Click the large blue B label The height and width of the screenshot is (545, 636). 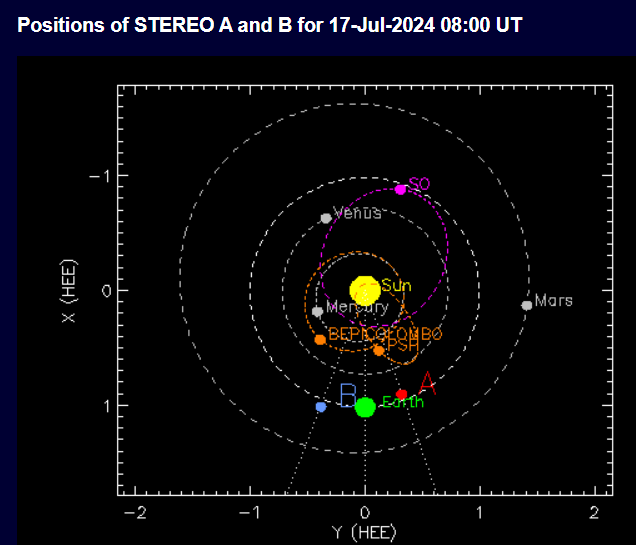pos(348,395)
